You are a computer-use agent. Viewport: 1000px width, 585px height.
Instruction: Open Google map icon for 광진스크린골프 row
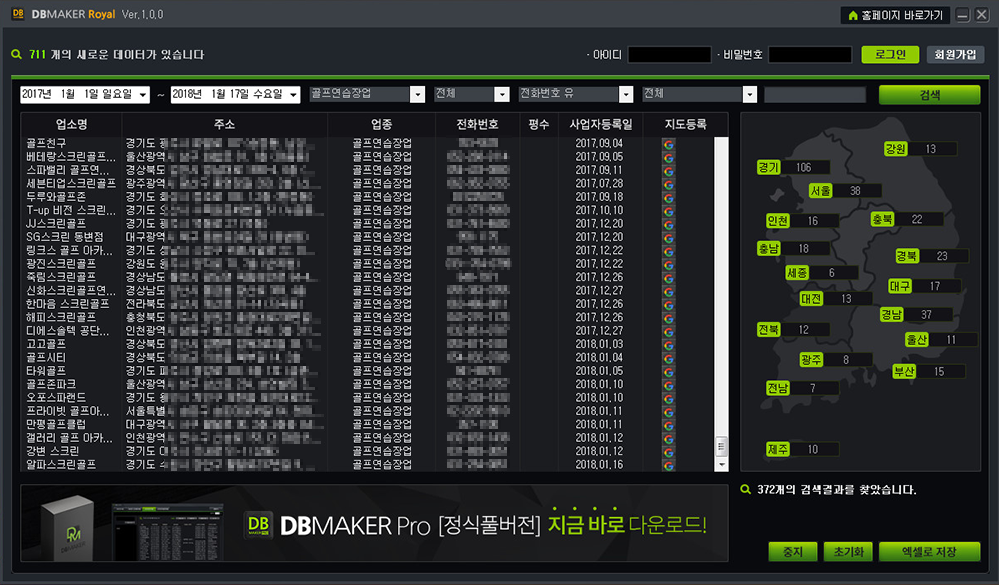coord(668,265)
